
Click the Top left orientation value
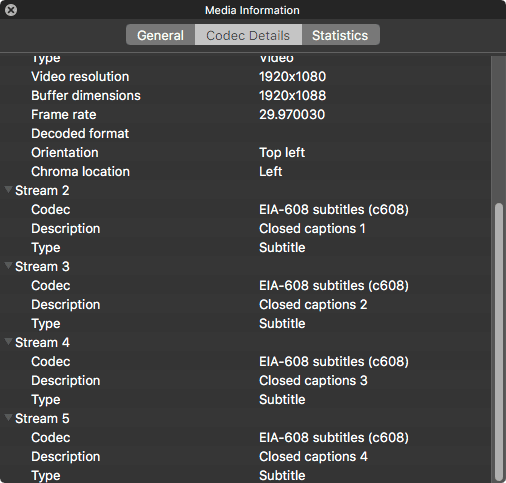tap(282, 153)
